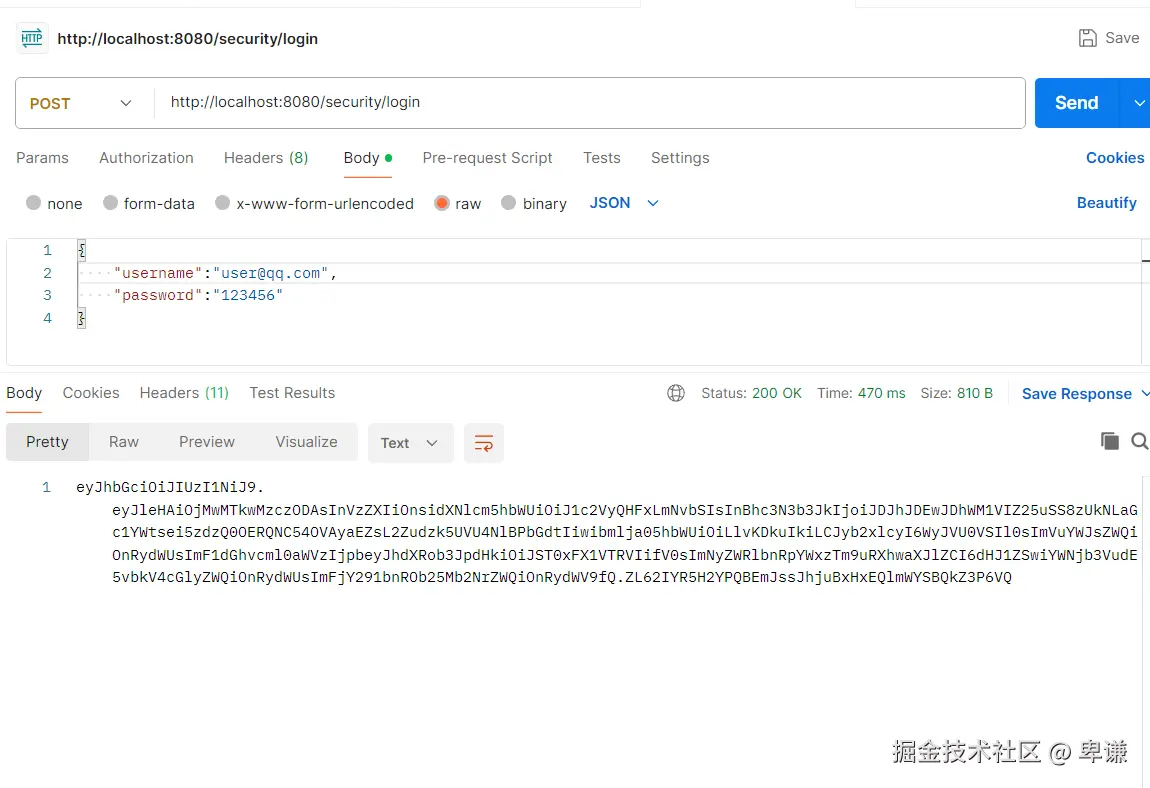Choose x-www-form-urlencoded body type
Screen dimensions: 1150x788
click(222, 203)
